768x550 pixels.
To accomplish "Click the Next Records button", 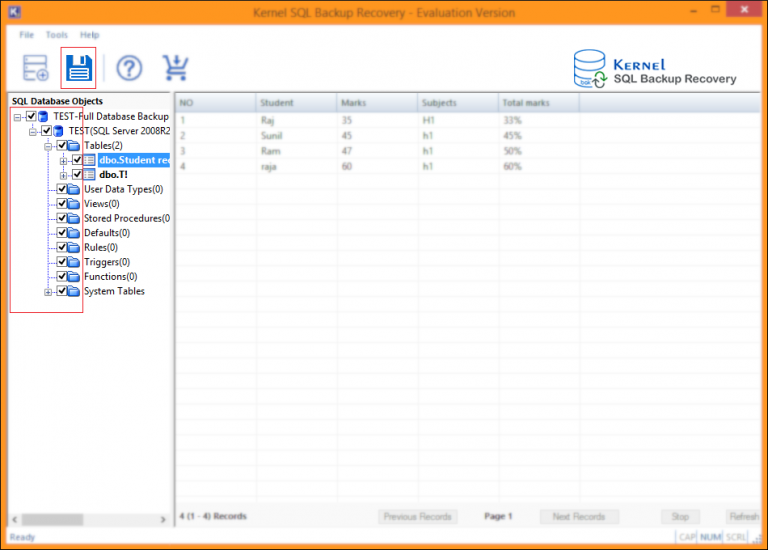I will click(x=579, y=517).
